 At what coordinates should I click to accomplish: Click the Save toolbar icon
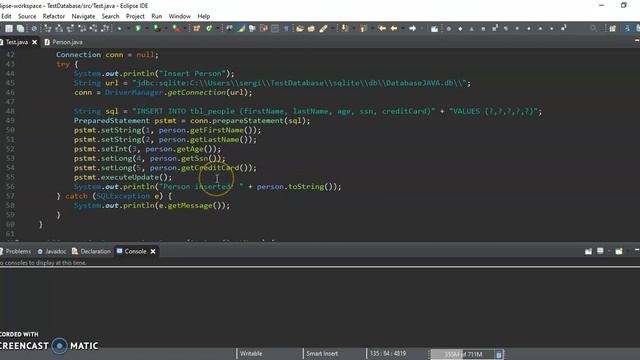coord(9,29)
